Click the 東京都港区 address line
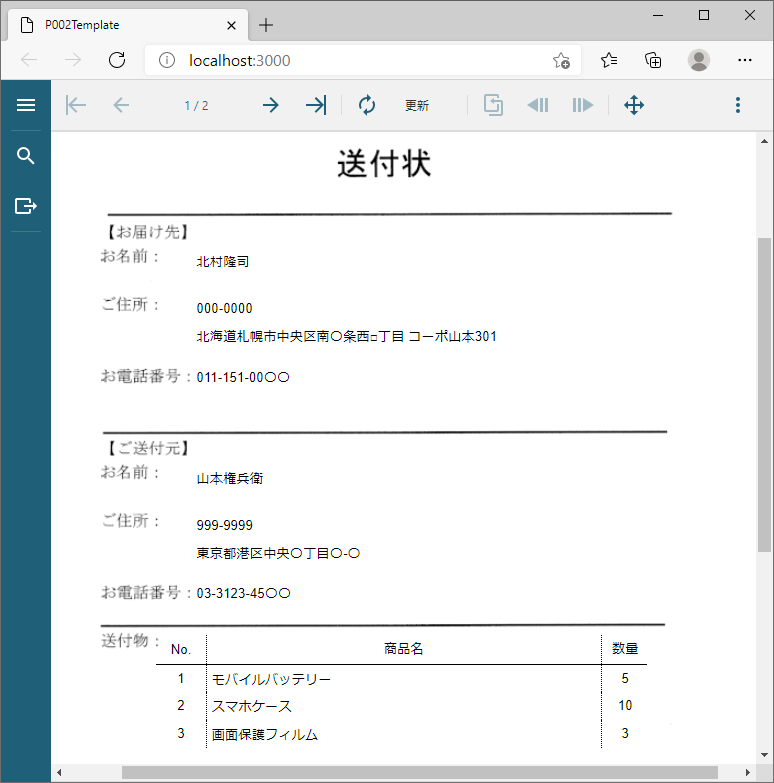The height and width of the screenshot is (783, 774). pos(278,553)
